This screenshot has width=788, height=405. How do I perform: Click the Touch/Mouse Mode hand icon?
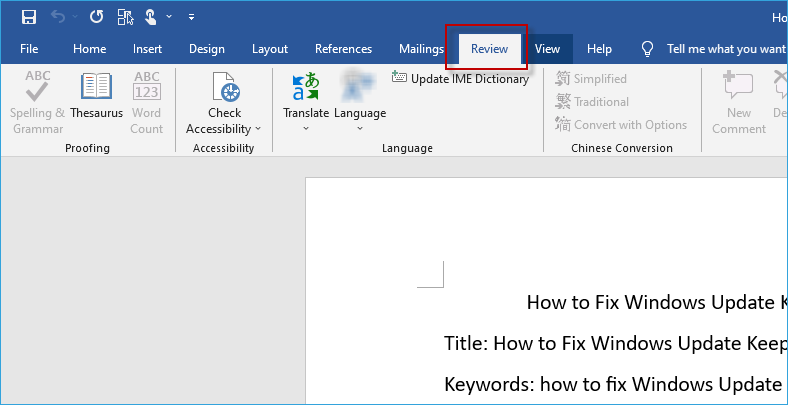pos(151,18)
